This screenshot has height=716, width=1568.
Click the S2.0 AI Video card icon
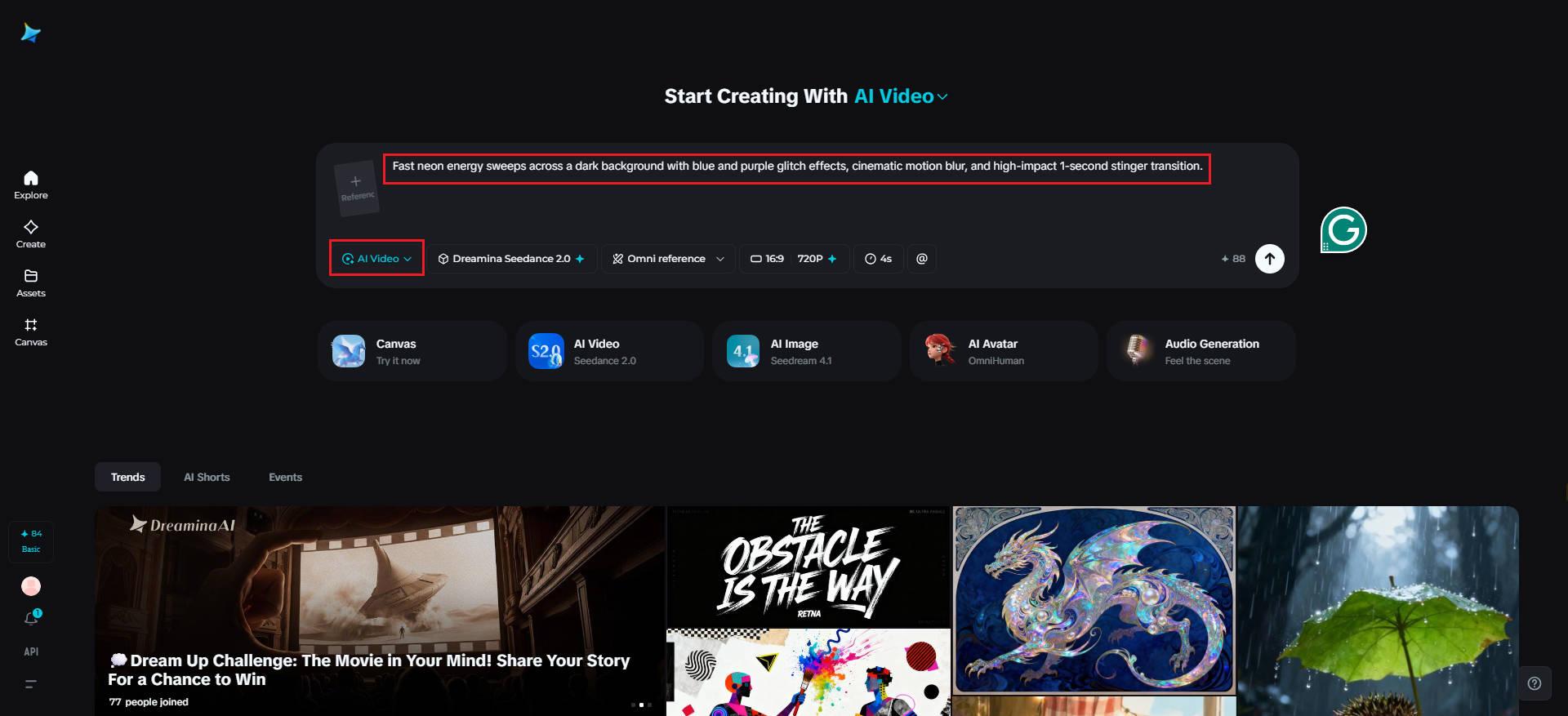pyautogui.click(x=546, y=351)
